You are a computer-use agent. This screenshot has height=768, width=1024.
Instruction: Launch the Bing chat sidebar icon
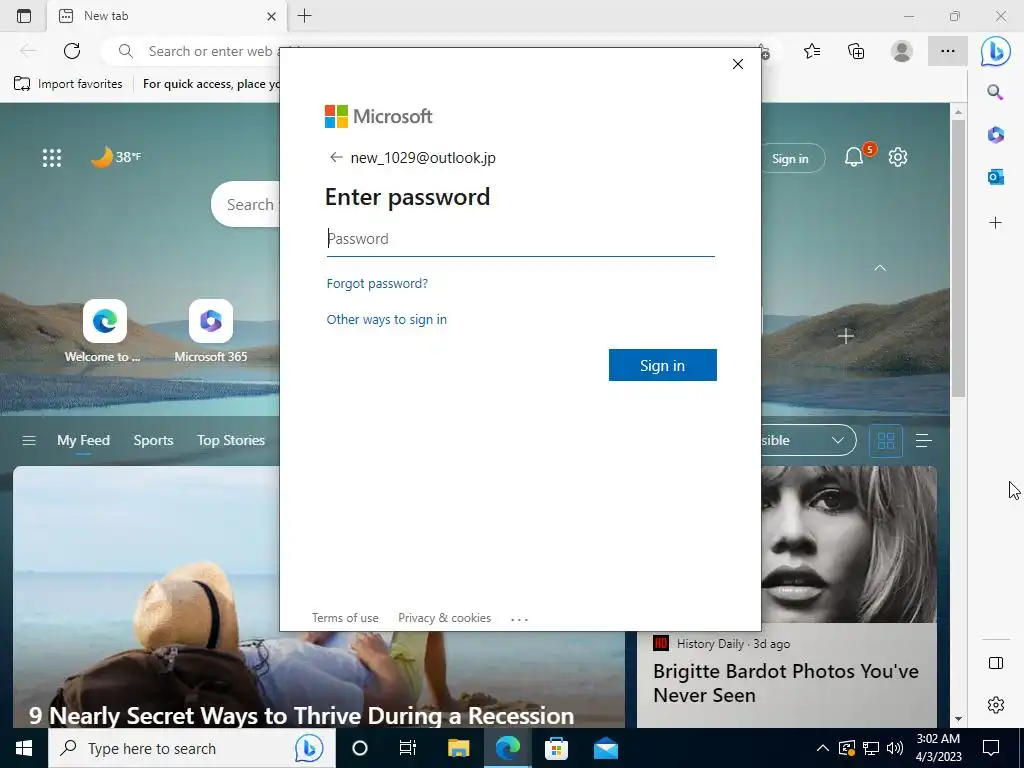995,51
